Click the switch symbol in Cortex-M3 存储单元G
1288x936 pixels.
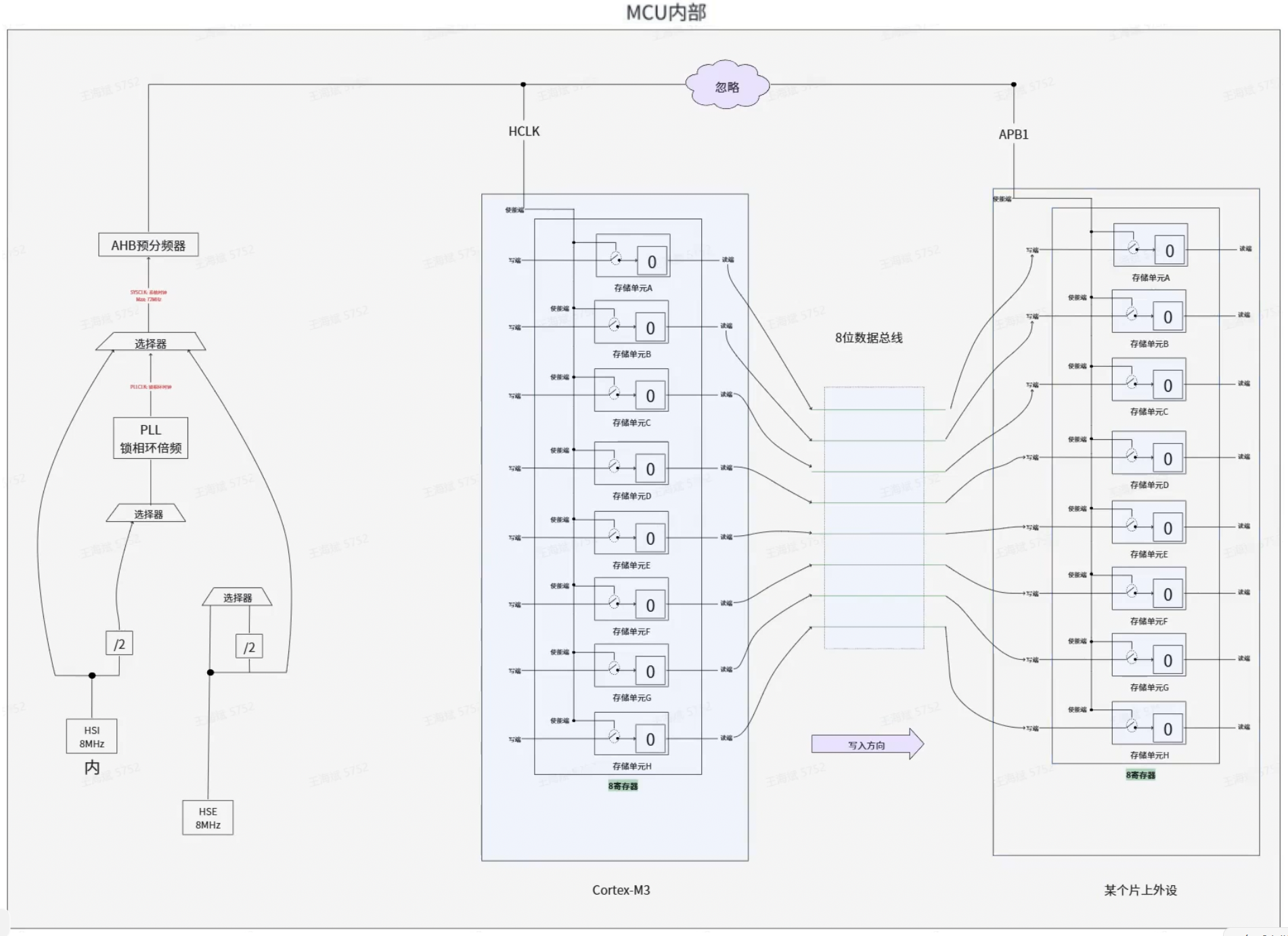(x=614, y=668)
